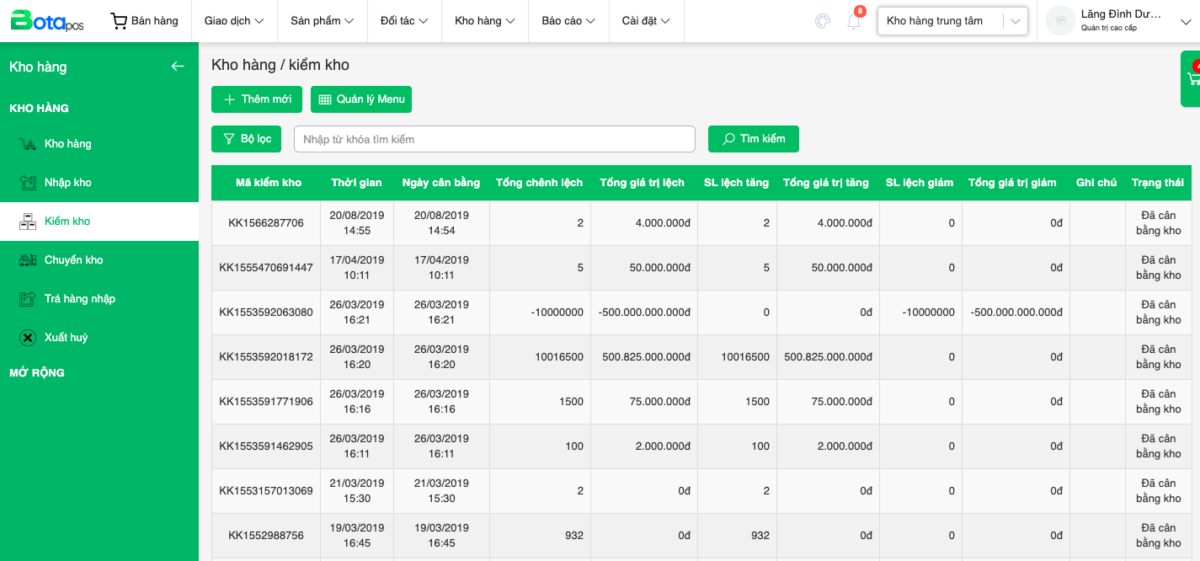This screenshot has width=1200, height=561.
Task: Click the Xuất huỷ circle-x icon
Action: coord(28,338)
